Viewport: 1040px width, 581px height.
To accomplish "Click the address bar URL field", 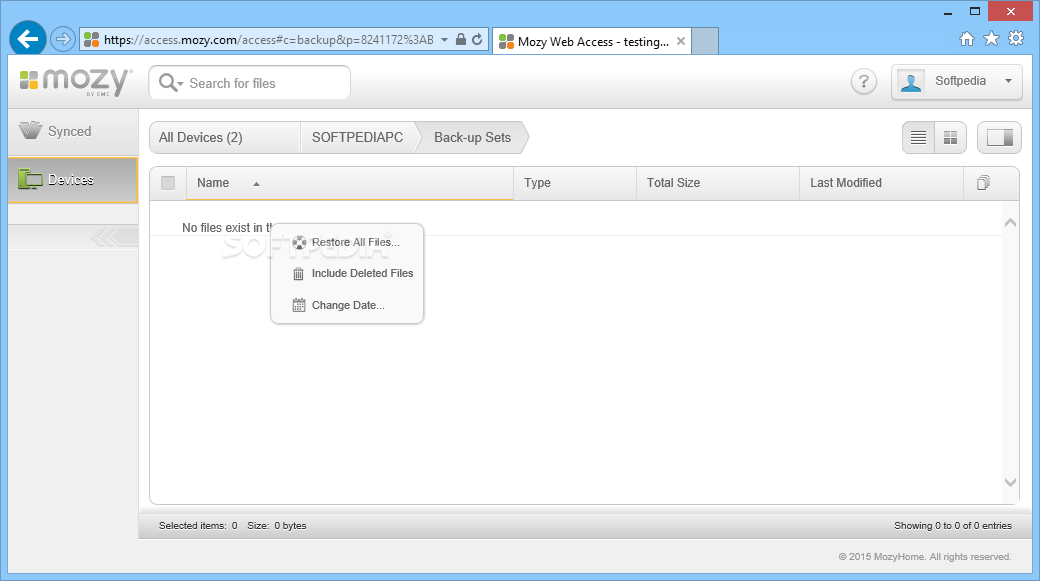I will [x=268, y=39].
